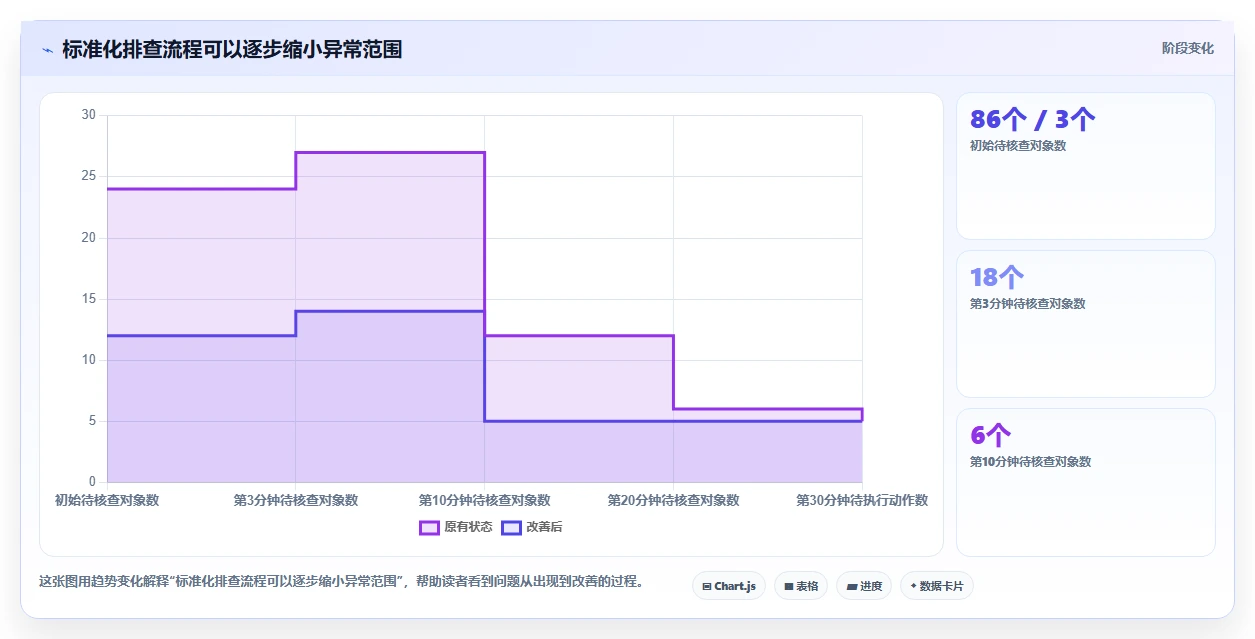Click the chart description sentence below the chart
The width and height of the screenshot is (1255, 639).
click(x=341, y=581)
